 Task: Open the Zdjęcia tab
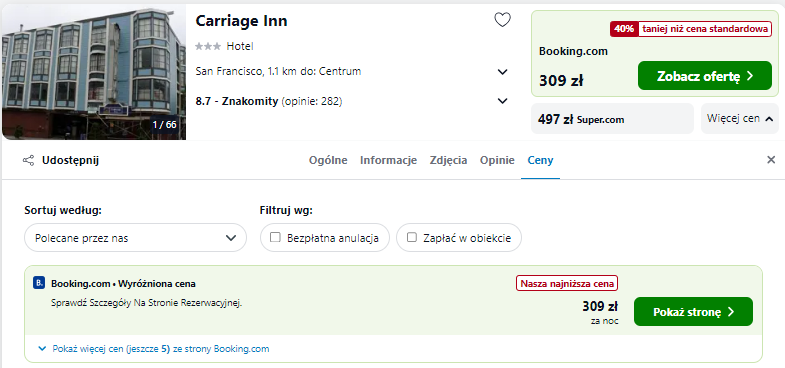(449, 160)
